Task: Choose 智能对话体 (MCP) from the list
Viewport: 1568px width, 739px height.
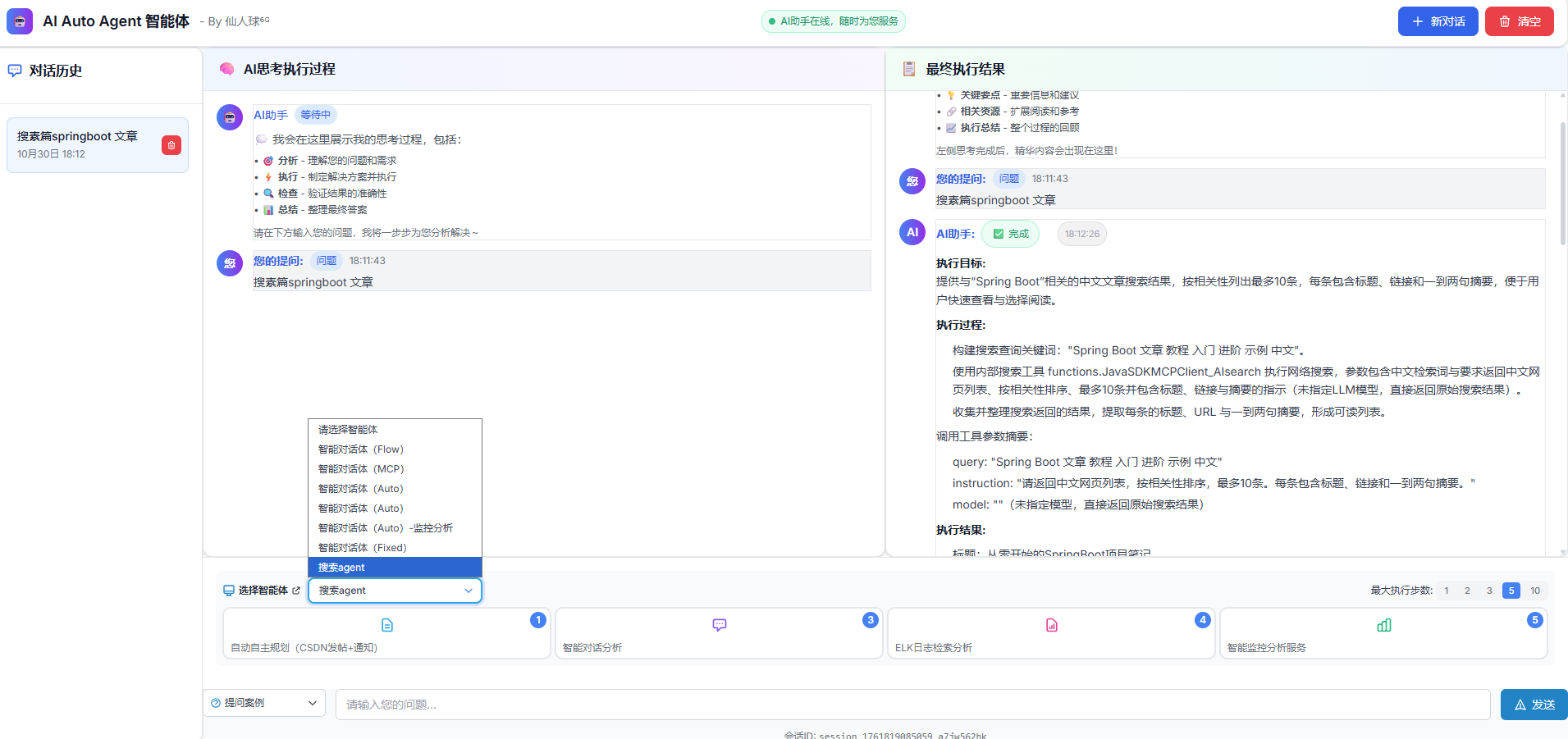Action: click(x=361, y=469)
